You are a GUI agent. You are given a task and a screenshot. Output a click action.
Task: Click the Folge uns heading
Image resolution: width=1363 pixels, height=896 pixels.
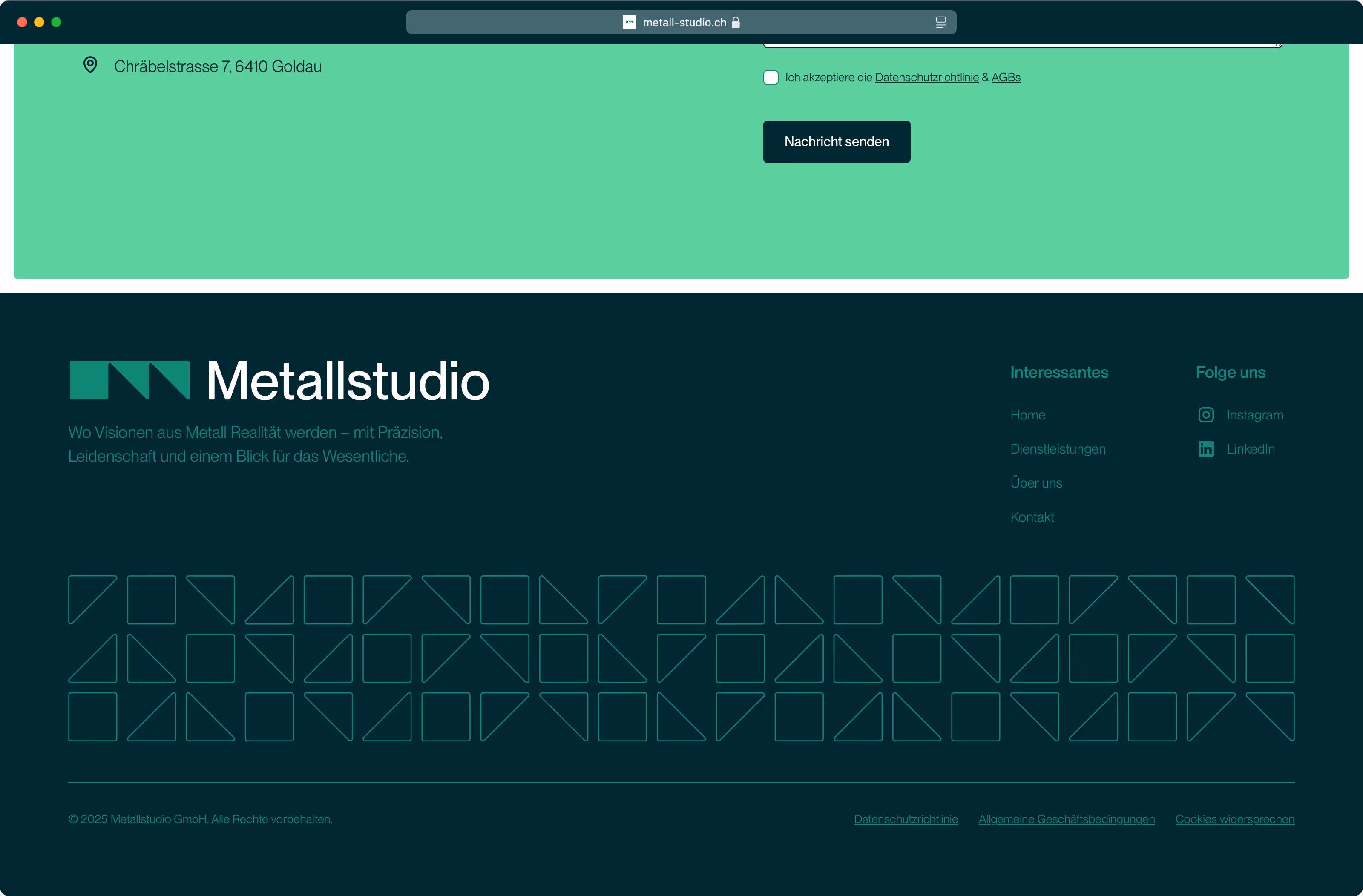coord(1230,373)
